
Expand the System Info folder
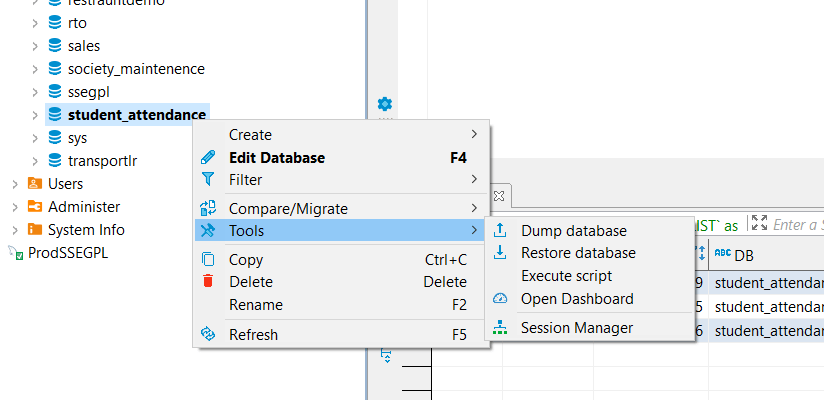15,230
